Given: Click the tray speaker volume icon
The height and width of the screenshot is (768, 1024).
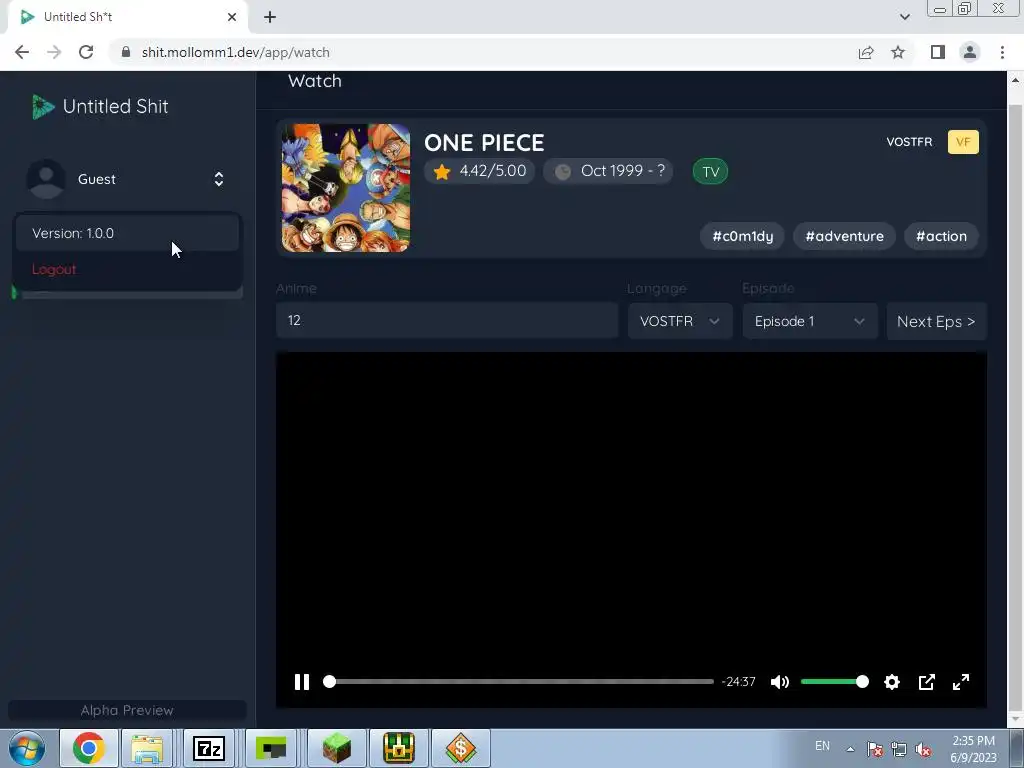Looking at the screenshot, I should pos(923,749).
